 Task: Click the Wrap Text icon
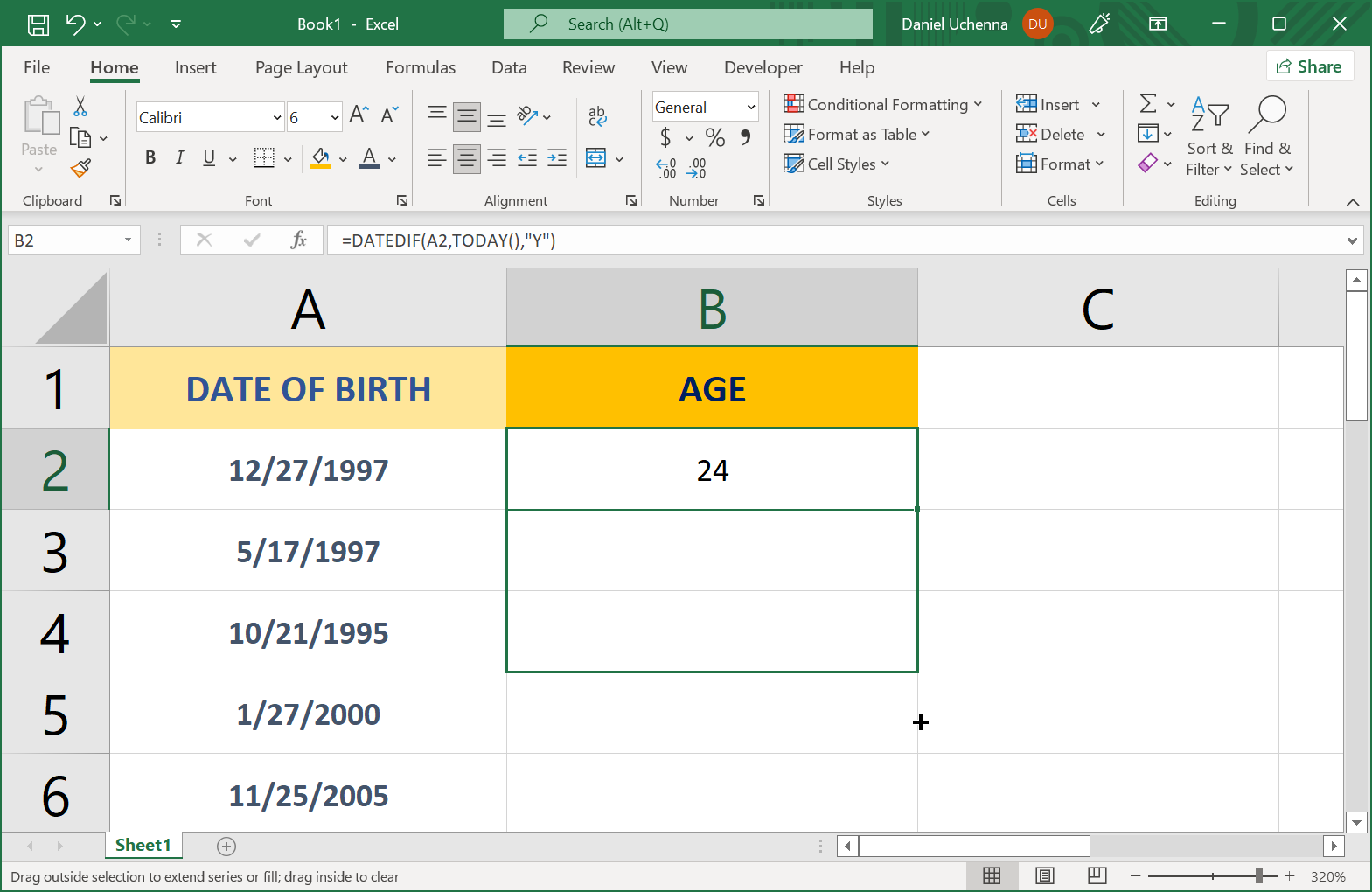597,115
